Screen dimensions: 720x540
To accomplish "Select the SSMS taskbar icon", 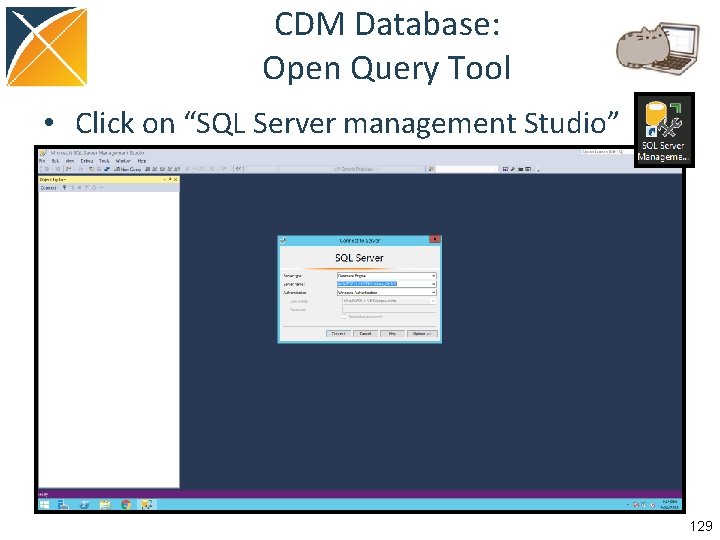I will (146, 505).
